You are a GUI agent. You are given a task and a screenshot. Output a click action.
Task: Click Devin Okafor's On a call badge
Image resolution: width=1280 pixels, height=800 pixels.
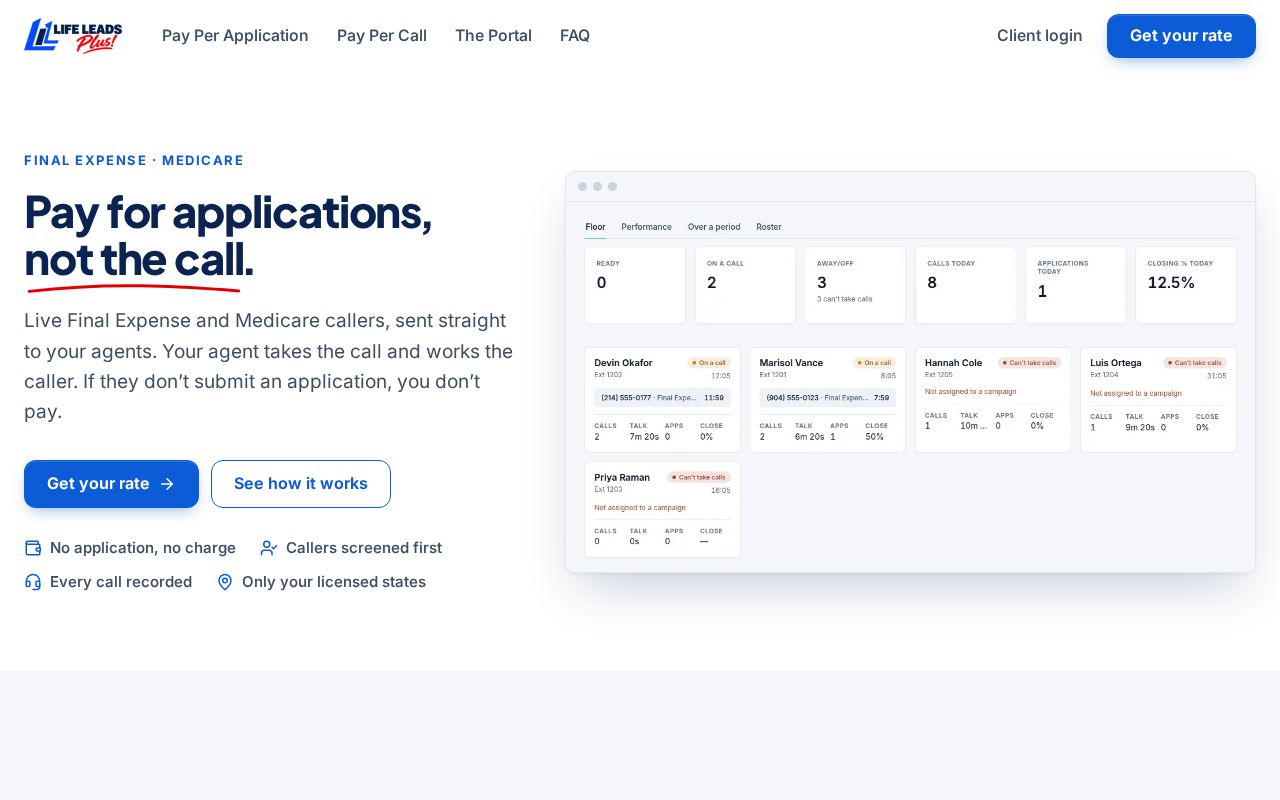[x=709, y=363]
